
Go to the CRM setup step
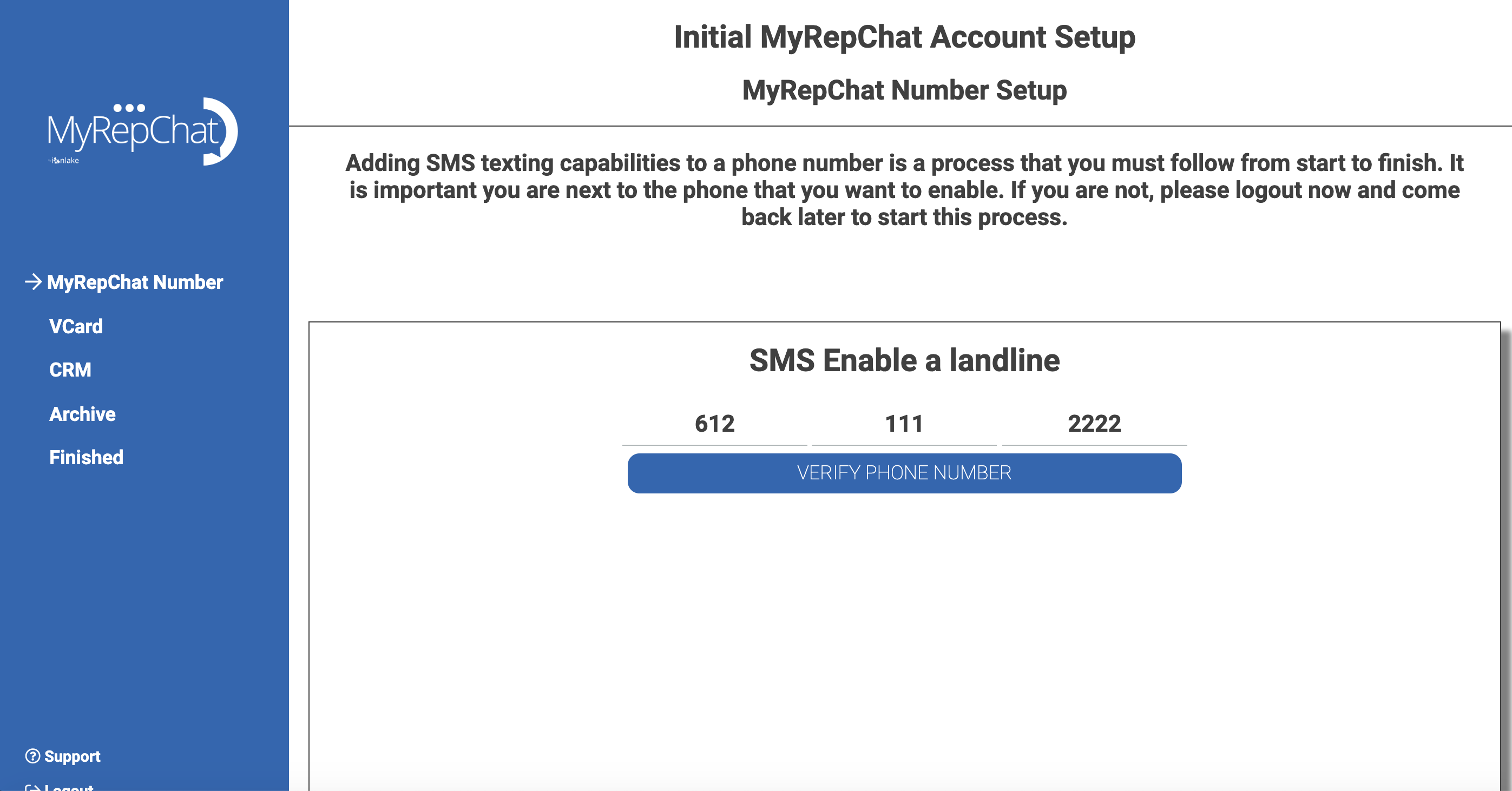coord(70,370)
